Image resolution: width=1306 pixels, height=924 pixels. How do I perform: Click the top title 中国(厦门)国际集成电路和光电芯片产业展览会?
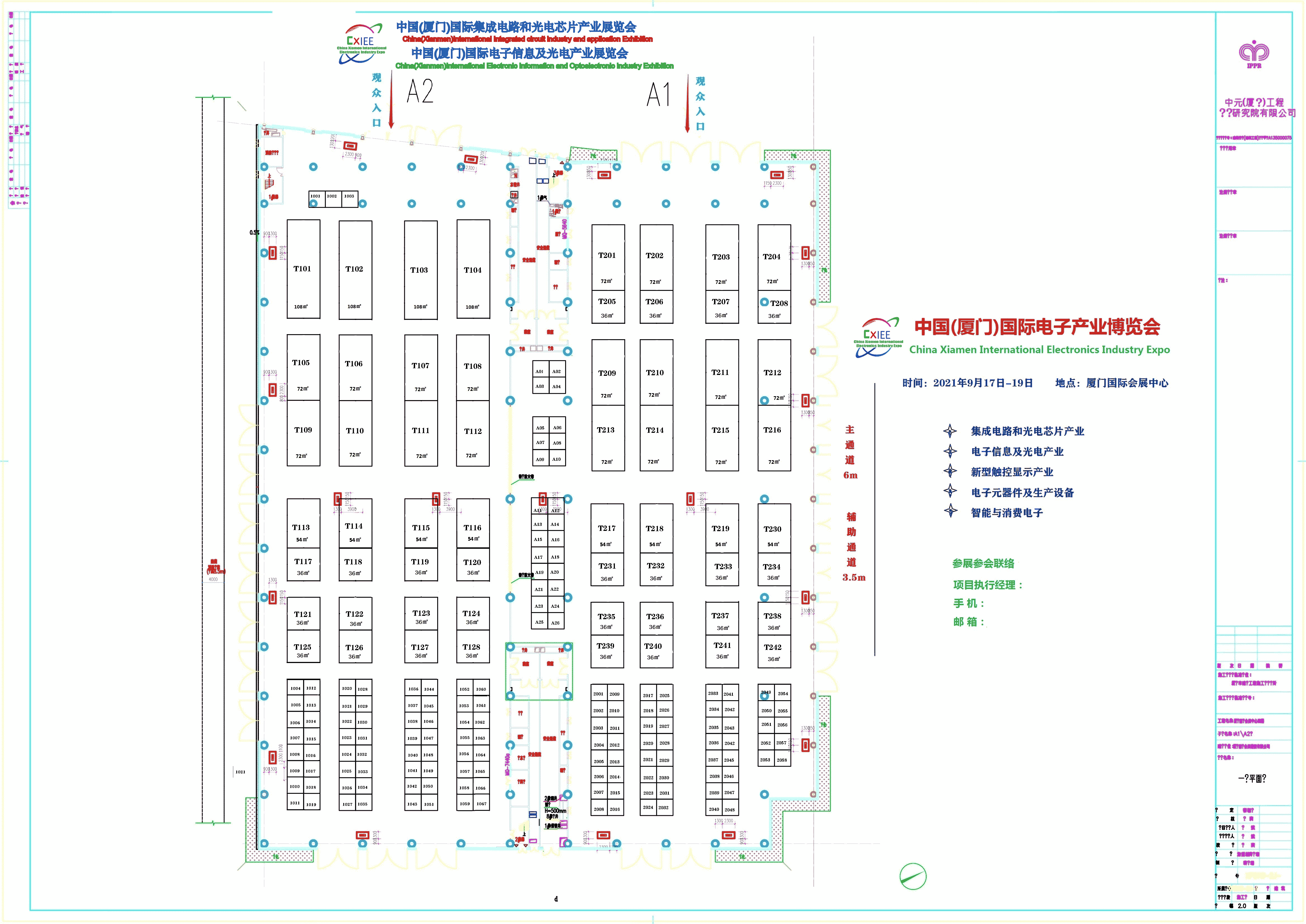(x=516, y=27)
